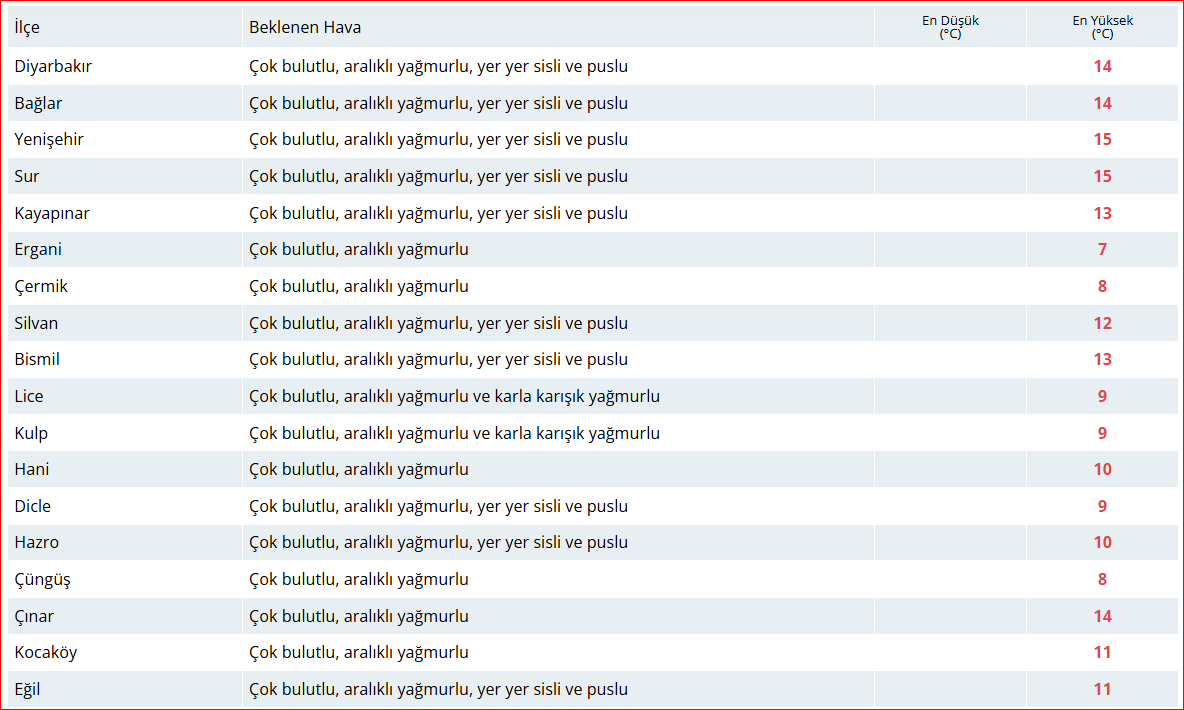This screenshot has height=710, width=1184.
Task: Click the Kocaköy district name
Action: click(x=46, y=653)
